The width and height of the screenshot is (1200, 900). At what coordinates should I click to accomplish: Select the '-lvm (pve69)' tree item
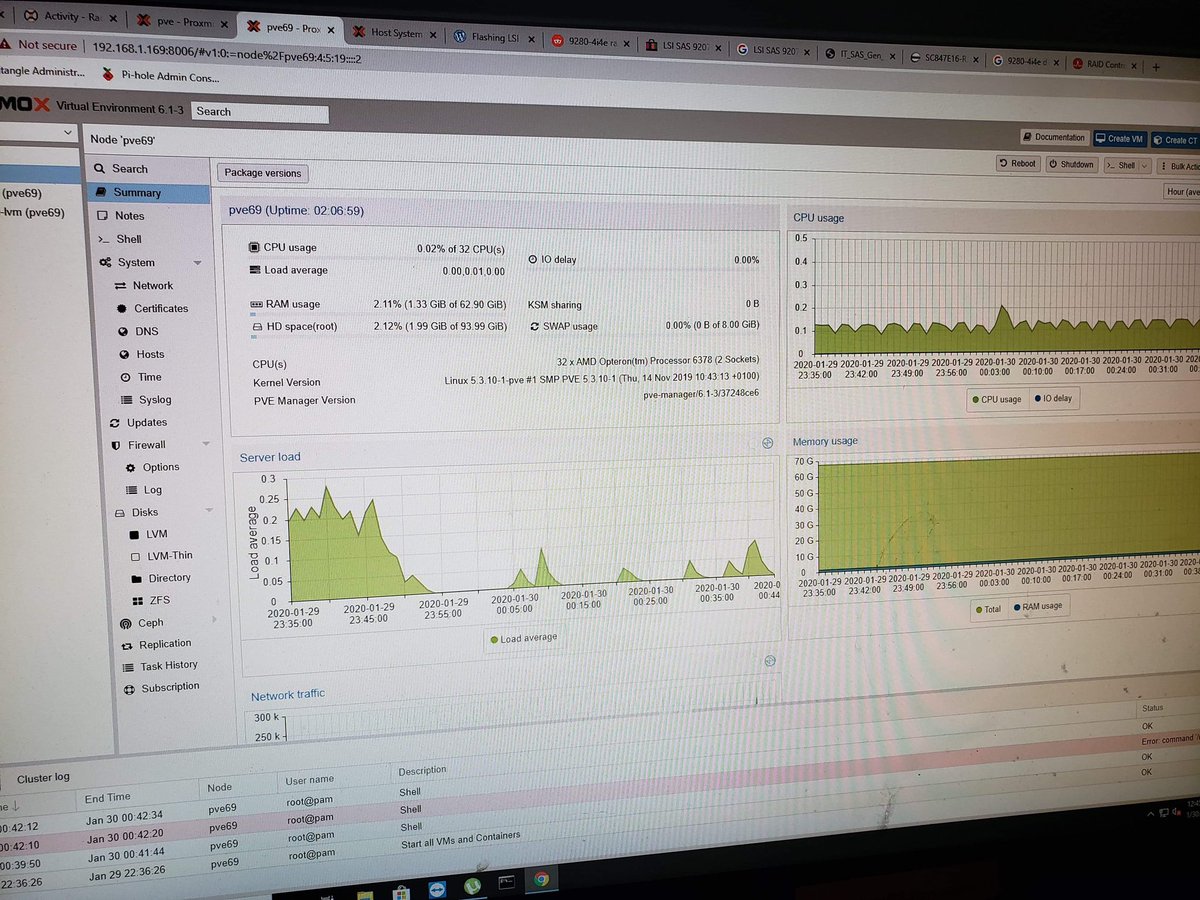tap(33, 213)
